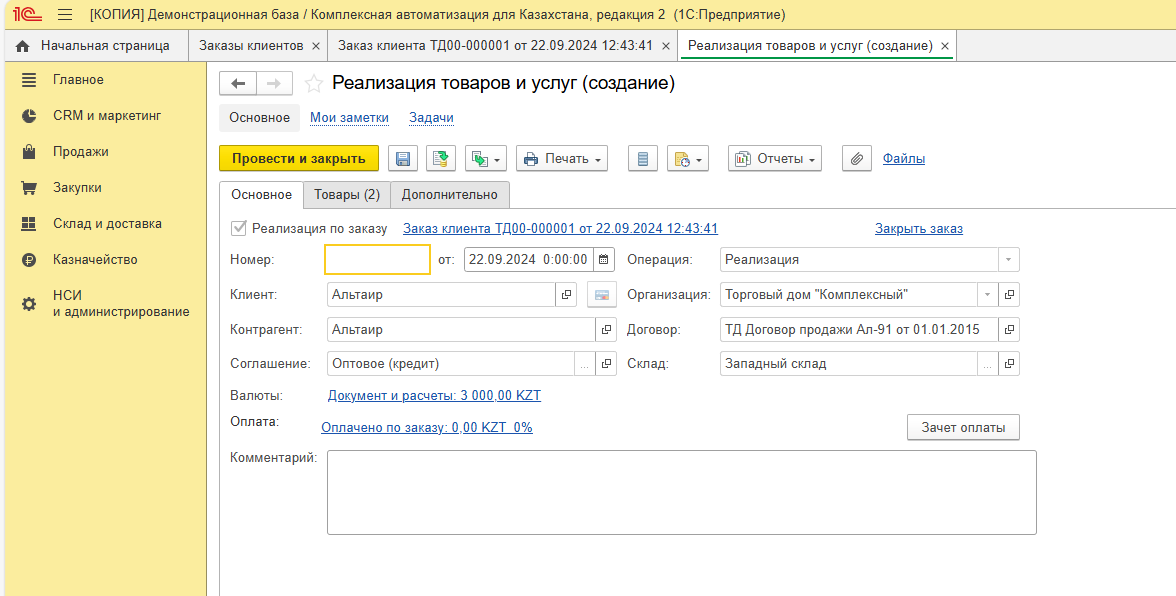Click into the Комментарий text area
Viewport: 1176px width, 596px height.
[x=681, y=492]
